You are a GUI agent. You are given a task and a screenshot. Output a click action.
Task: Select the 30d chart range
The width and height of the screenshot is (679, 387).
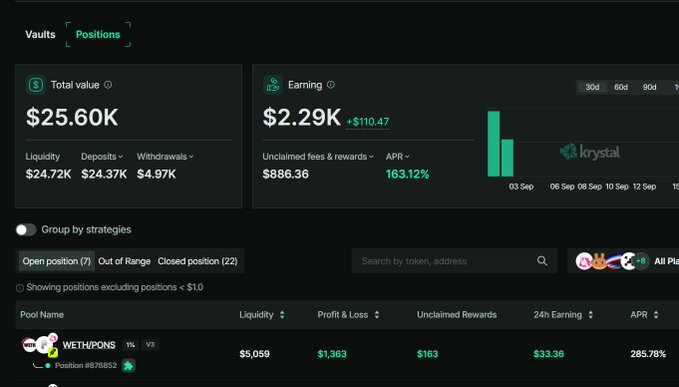tap(592, 87)
